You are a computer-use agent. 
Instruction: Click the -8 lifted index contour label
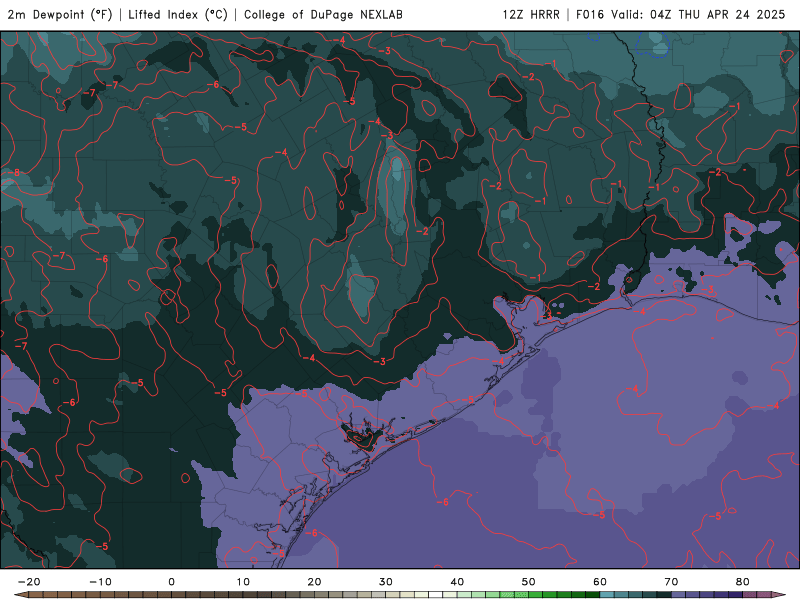click(x=14, y=173)
